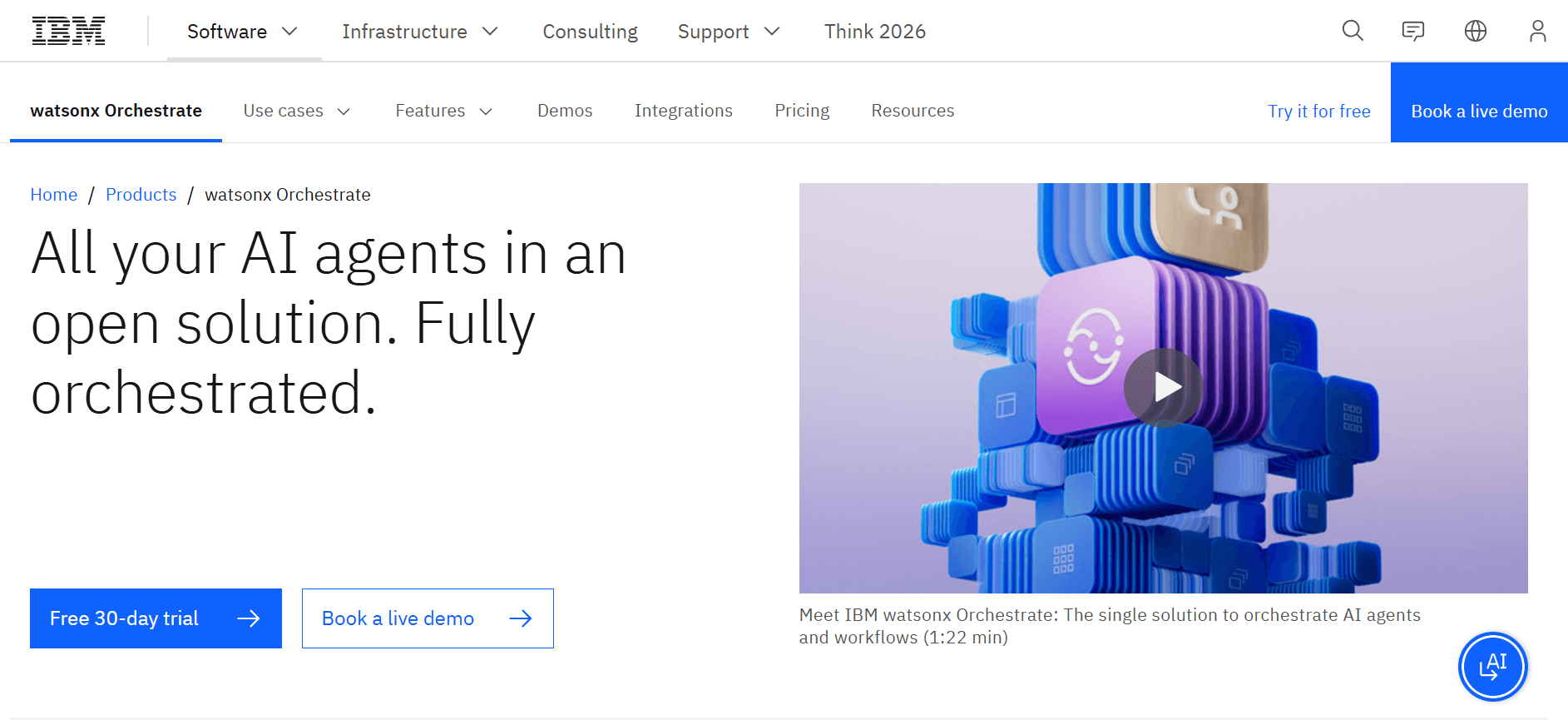This screenshot has height=720, width=1568.
Task: Click the arrow icon on Free 30-day trial
Action: [x=250, y=618]
